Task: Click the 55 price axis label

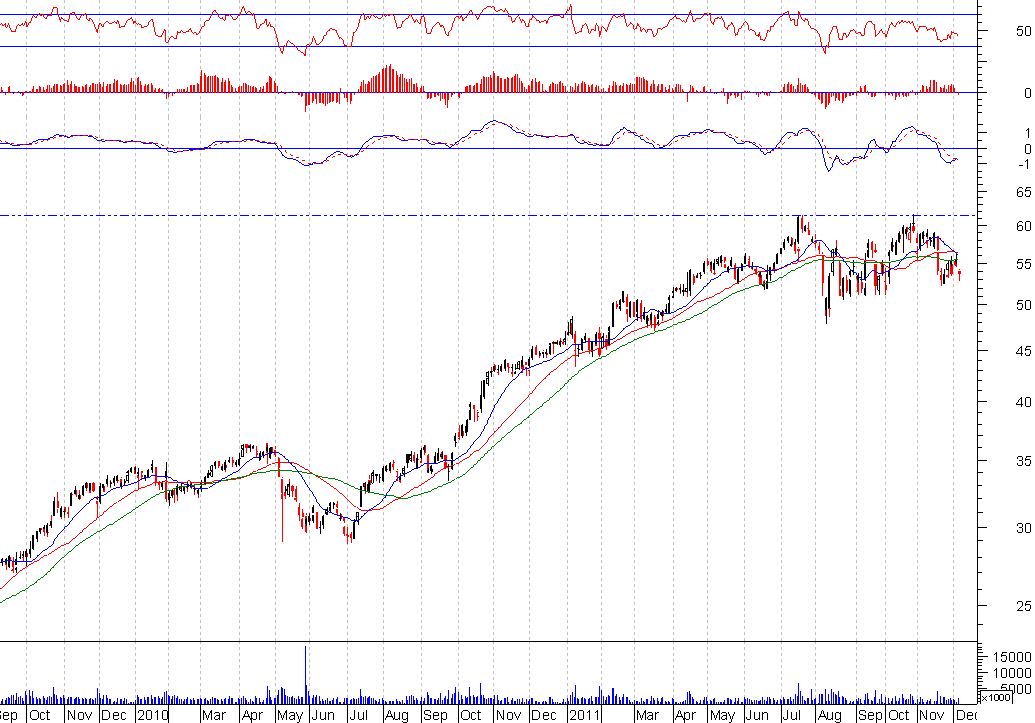Action: point(1024,264)
